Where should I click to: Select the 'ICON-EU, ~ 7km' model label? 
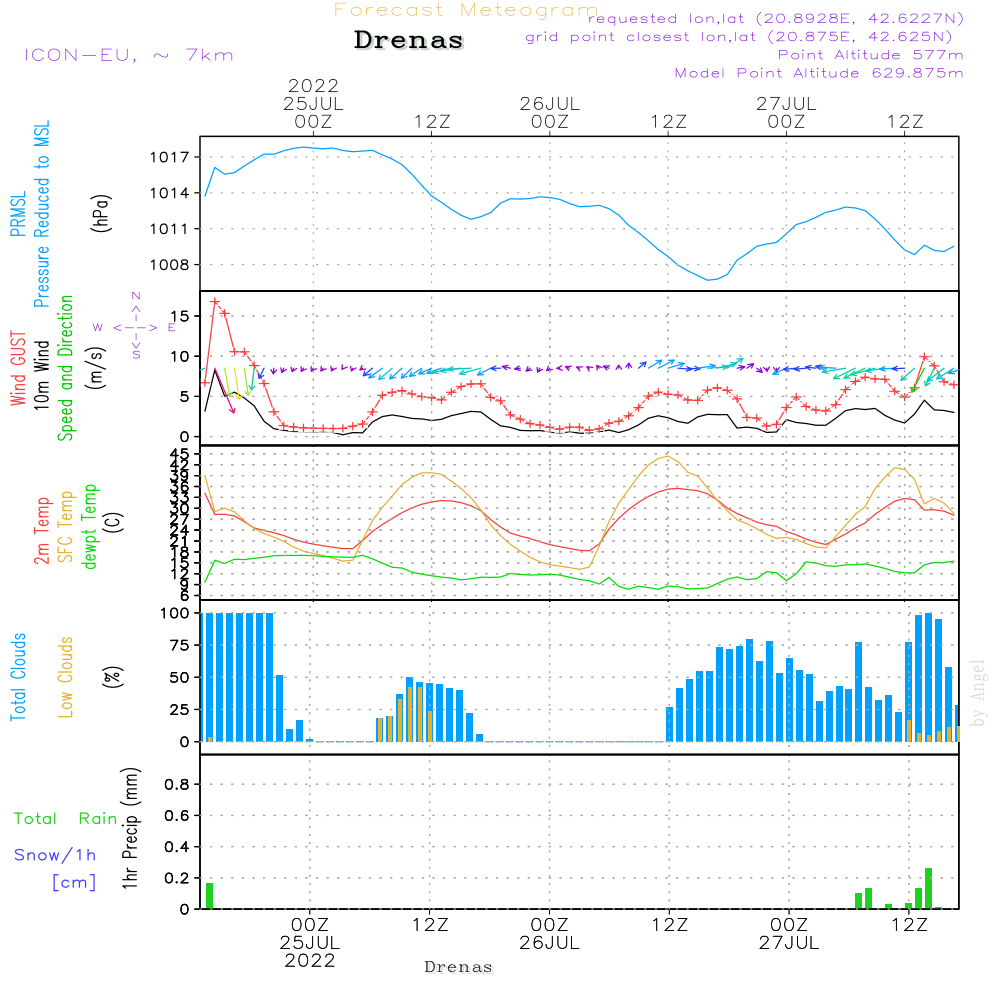[x=129, y=55]
